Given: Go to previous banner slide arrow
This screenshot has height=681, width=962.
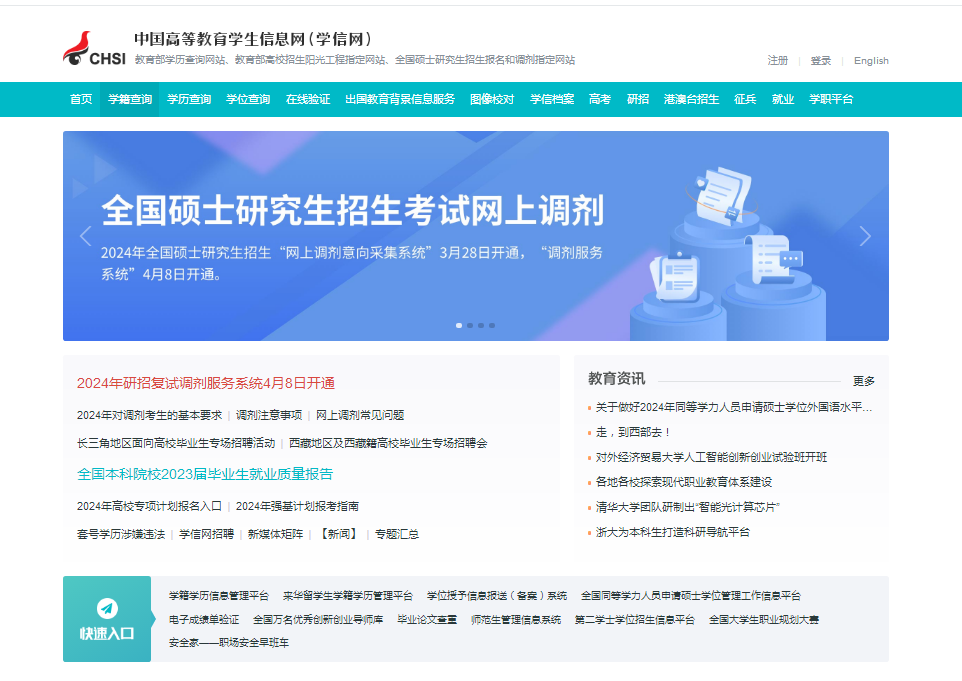Looking at the screenshot, I should [85, 236].
